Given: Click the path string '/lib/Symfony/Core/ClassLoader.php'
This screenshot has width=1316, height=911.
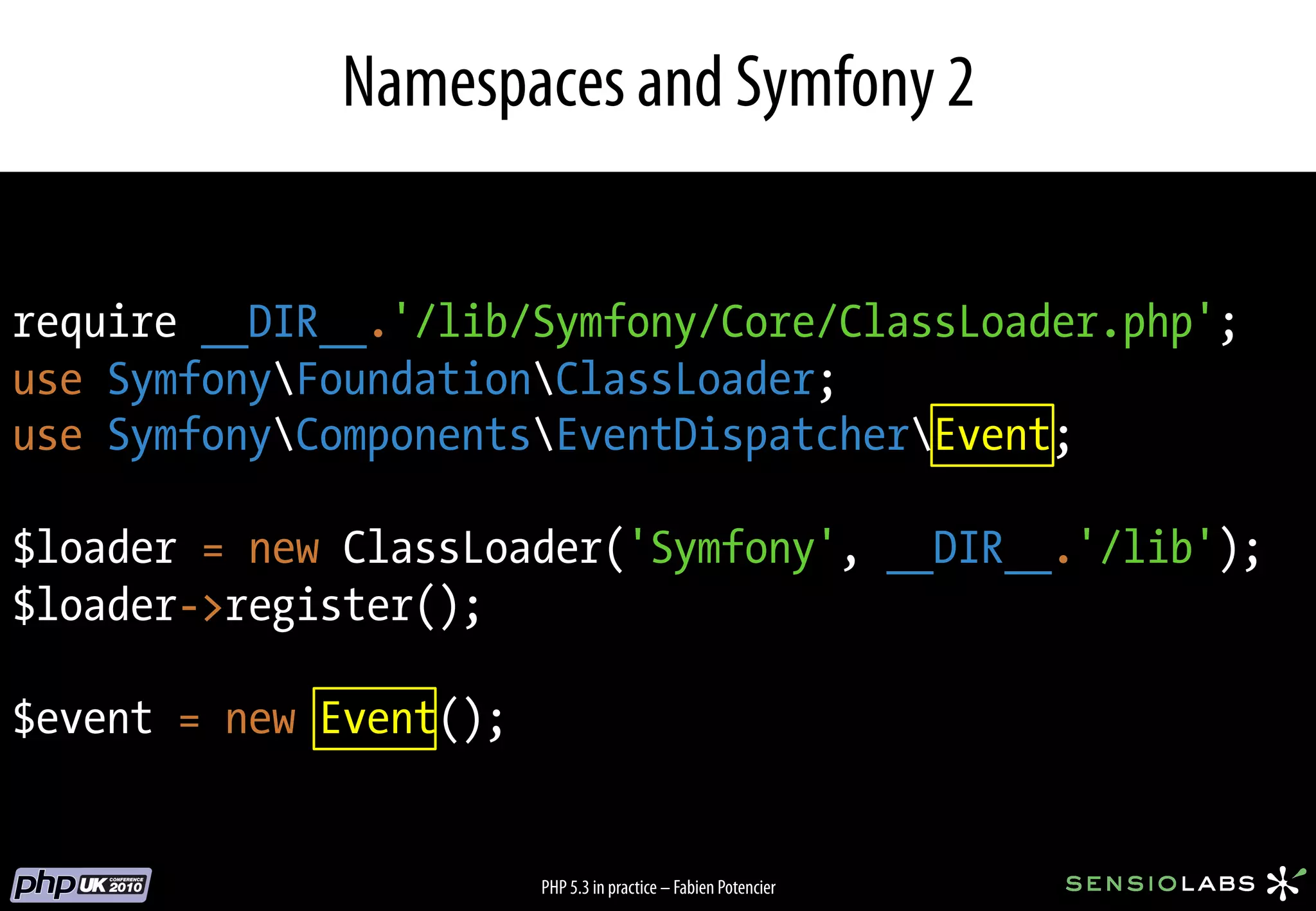Looking at the screenshot, I should tap(805, 323).
